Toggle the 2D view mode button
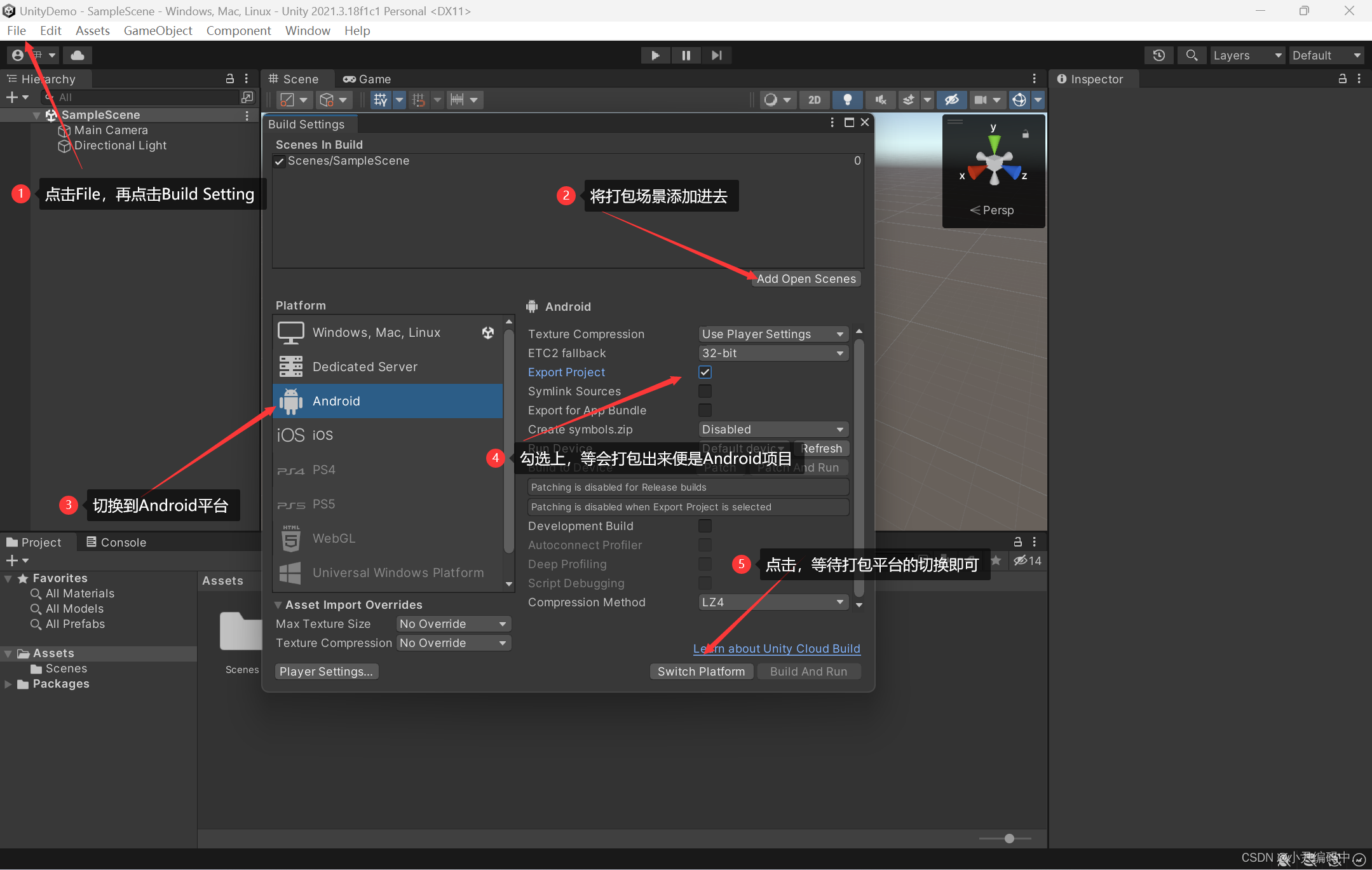The height and width of the screenshot is (870, 1372). (x=814, y=100)
